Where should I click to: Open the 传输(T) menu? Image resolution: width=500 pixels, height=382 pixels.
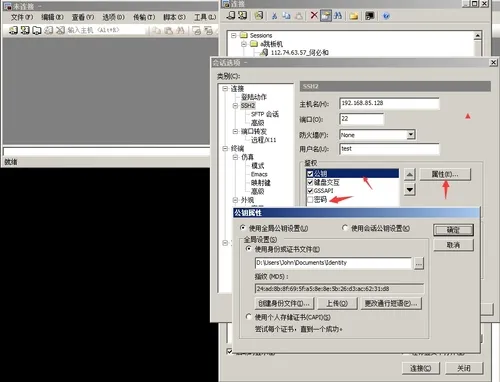(144, 17)
